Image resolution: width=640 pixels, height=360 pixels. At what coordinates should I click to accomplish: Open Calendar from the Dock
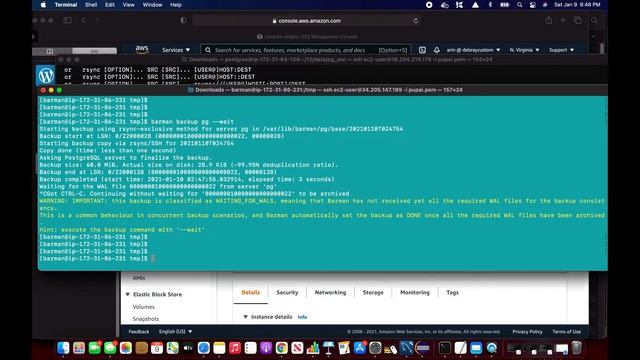[157, 348]
